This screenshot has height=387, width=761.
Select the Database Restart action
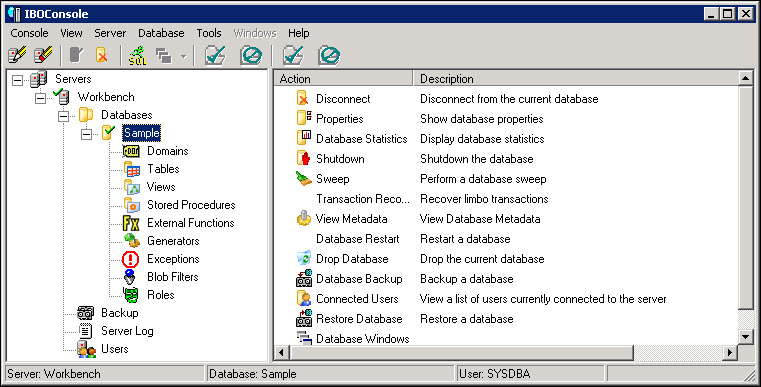point(358,239)
